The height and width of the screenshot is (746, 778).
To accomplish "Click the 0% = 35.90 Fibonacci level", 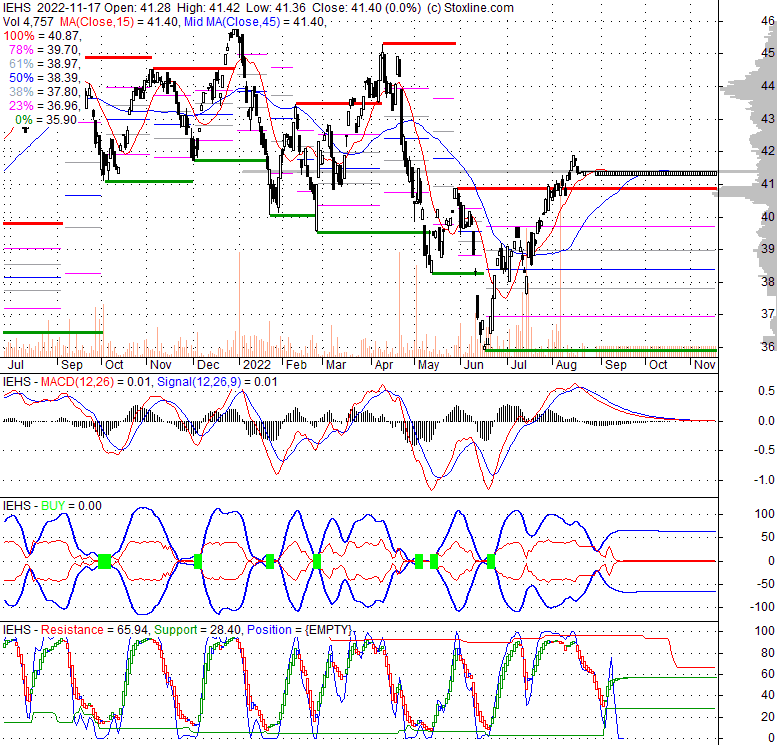I will [x=46, y=120].
